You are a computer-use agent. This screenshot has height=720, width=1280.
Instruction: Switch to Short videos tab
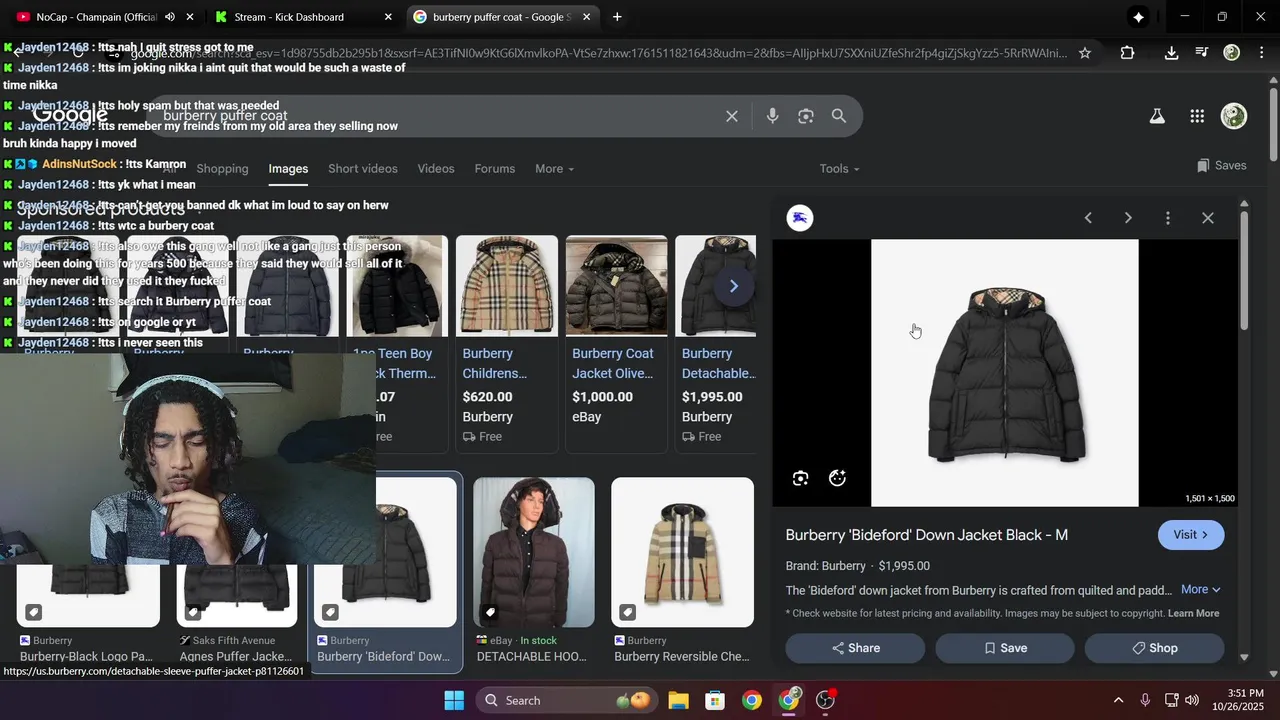coord(363,169)
